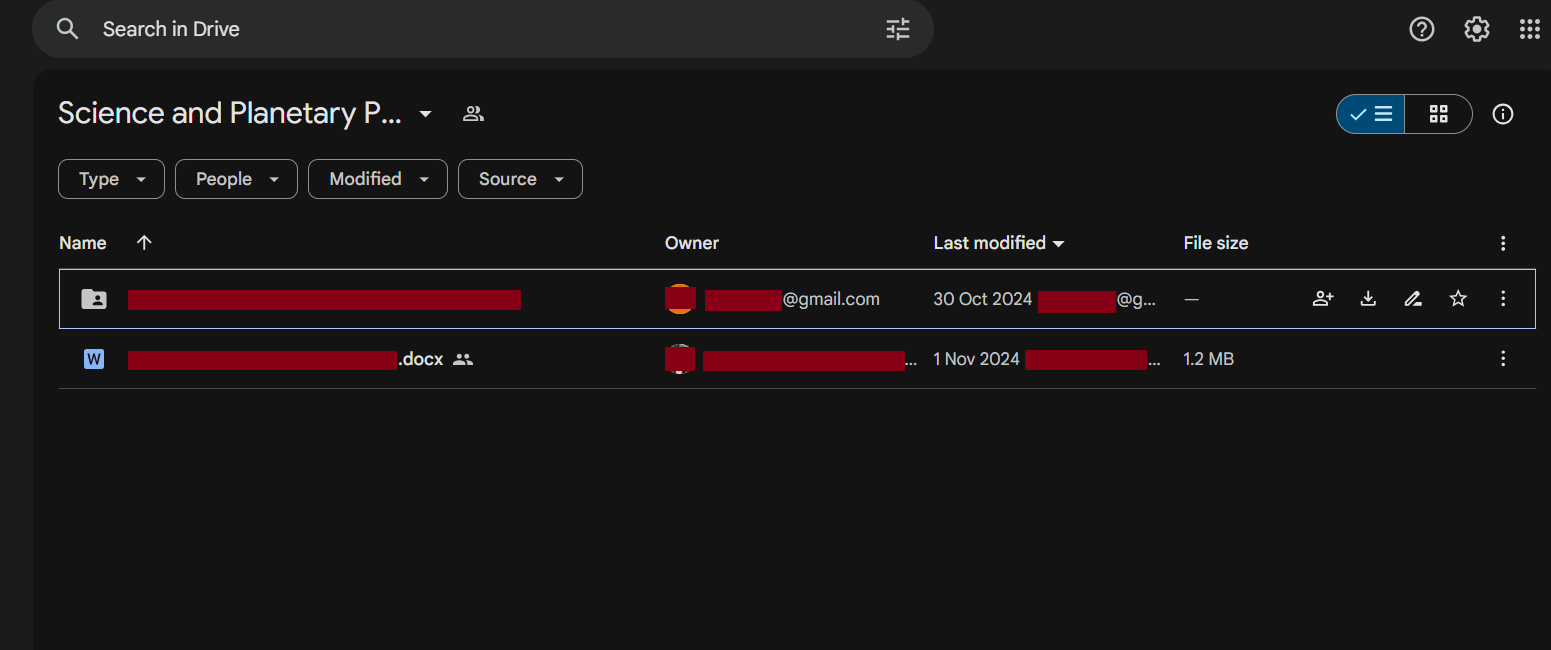Expand the Type filter dropdown
Screen dimensions: 1551x650
111,179
